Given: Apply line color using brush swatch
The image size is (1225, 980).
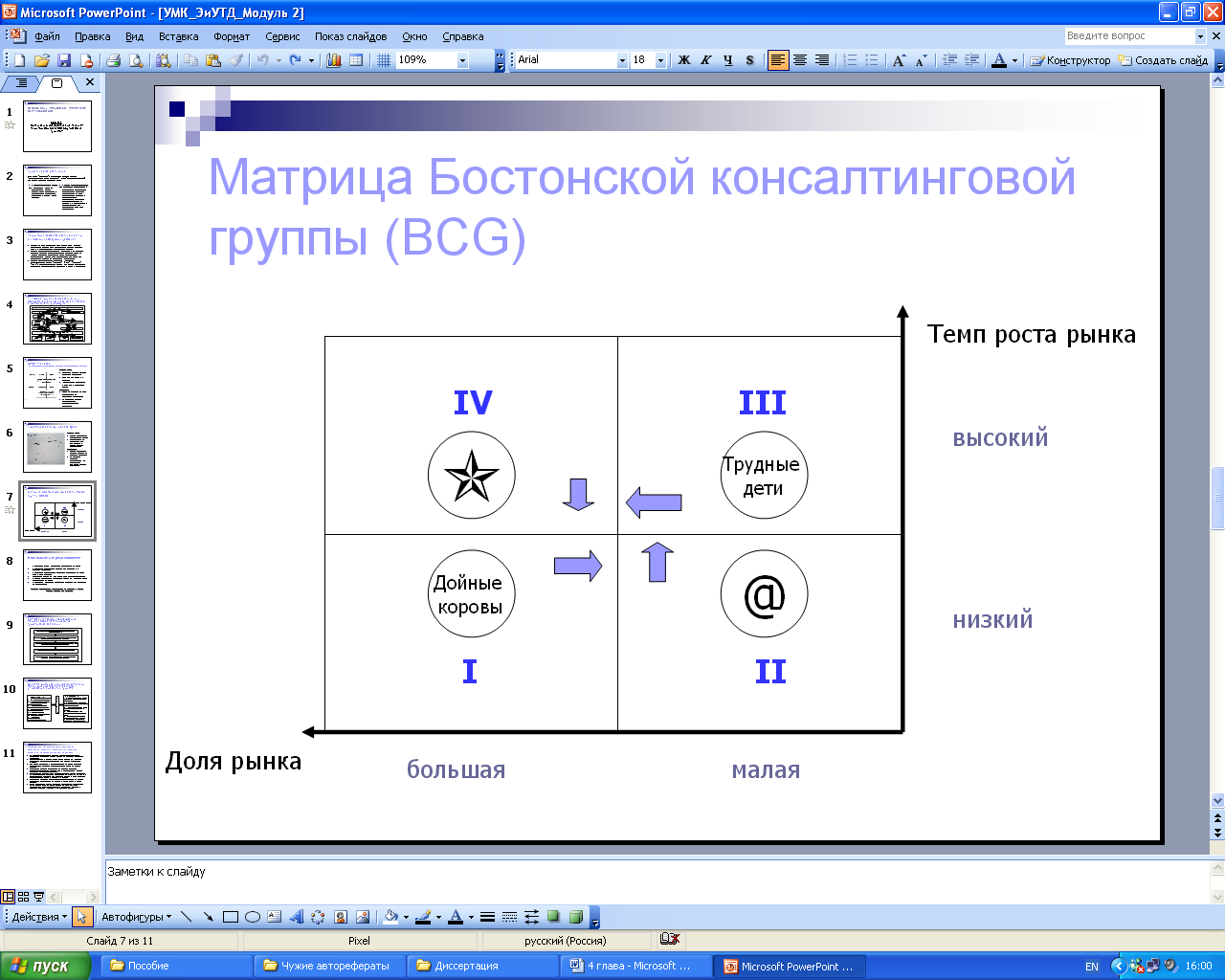Looking at the screenshot, I should (423, 917).
